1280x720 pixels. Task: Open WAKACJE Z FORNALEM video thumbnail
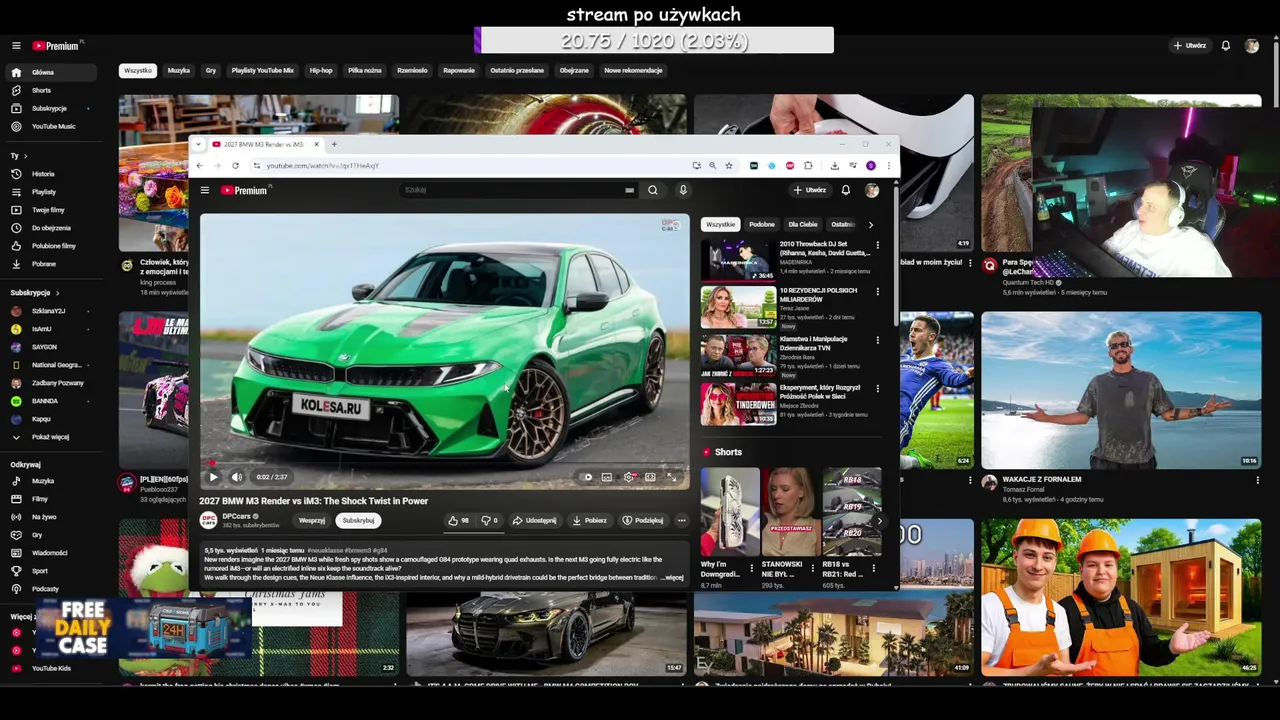[x=1121, y=390]
